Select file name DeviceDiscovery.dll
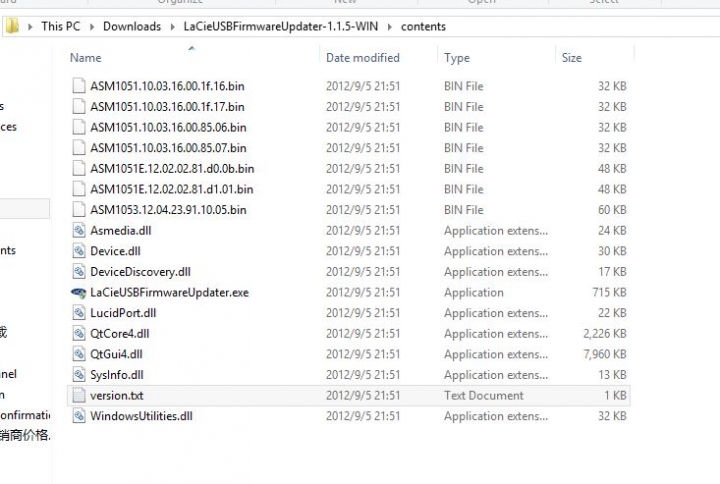Screen dimensions: 720x484 (141, 272)
